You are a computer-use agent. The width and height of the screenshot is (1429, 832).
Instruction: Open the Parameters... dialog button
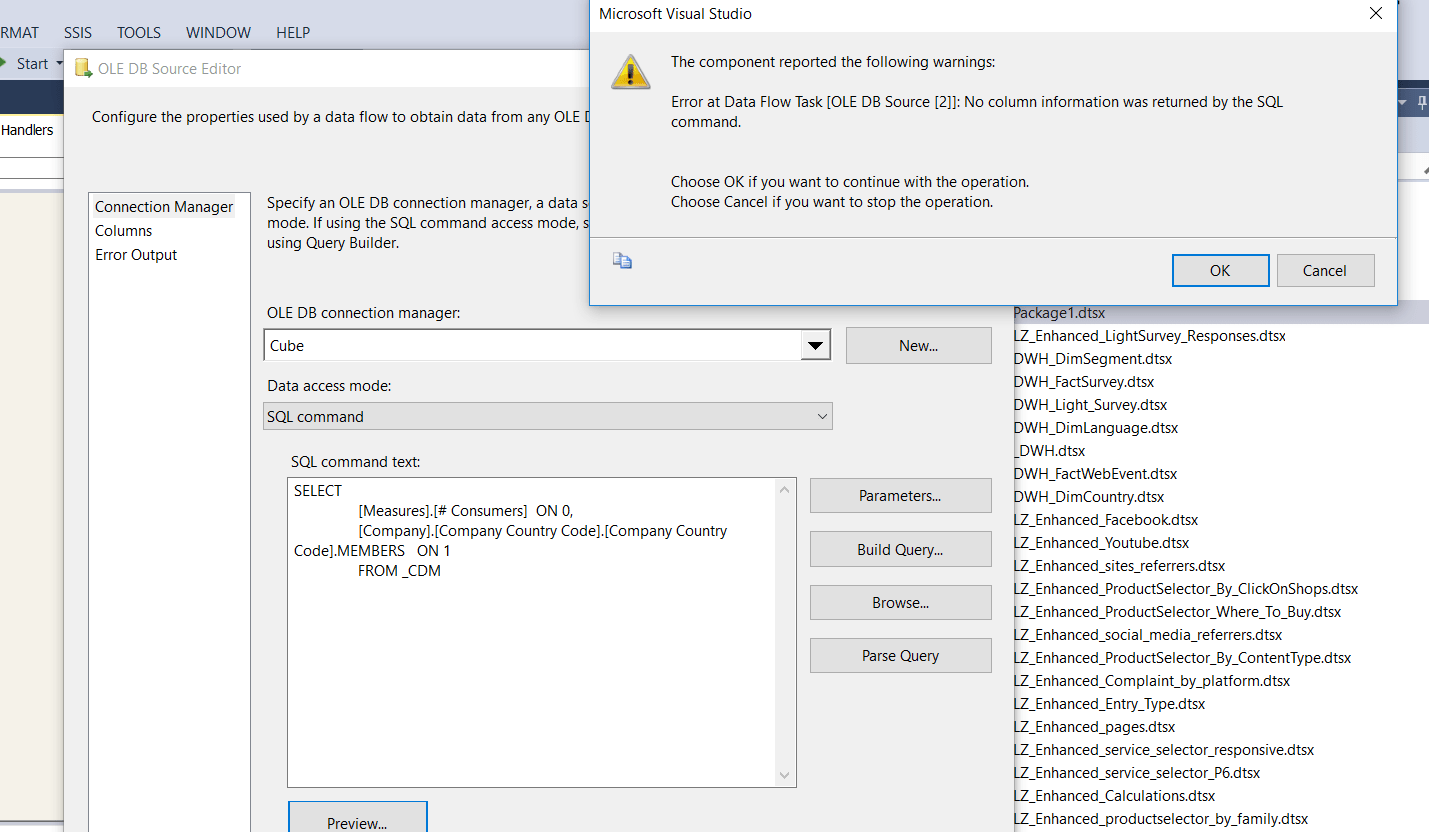900,496
